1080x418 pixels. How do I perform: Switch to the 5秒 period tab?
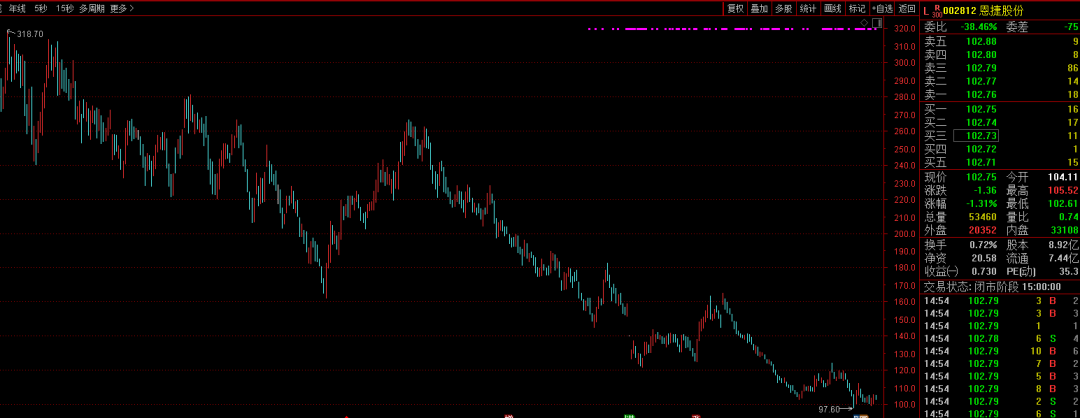click(41, 8)
